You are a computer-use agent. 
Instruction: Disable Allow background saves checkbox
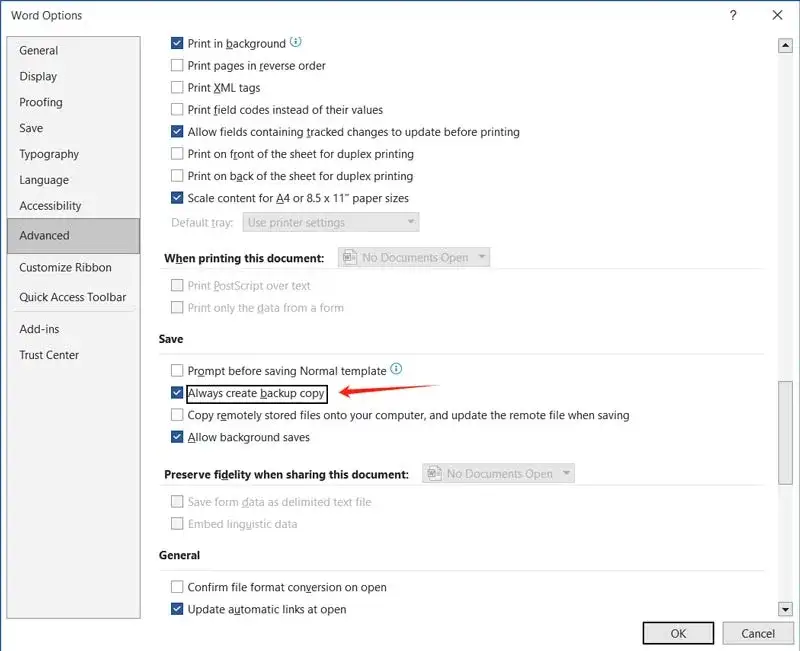[177, 437]
